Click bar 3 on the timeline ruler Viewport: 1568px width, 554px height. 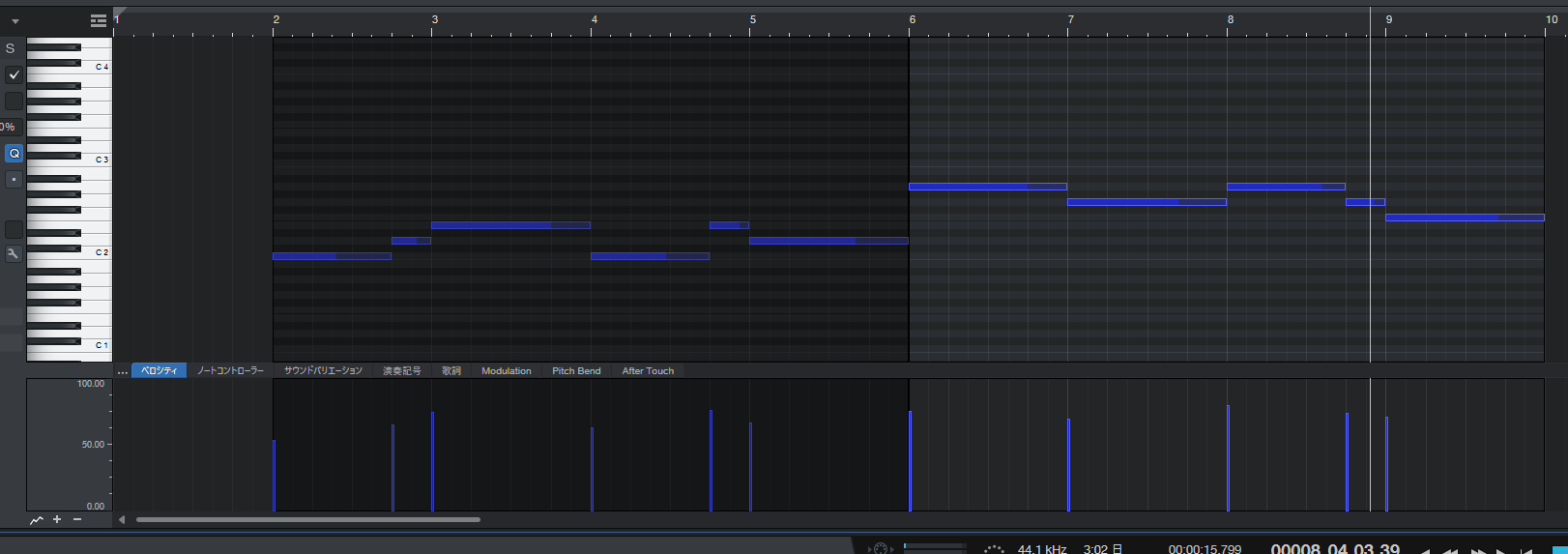coord(435,20)
